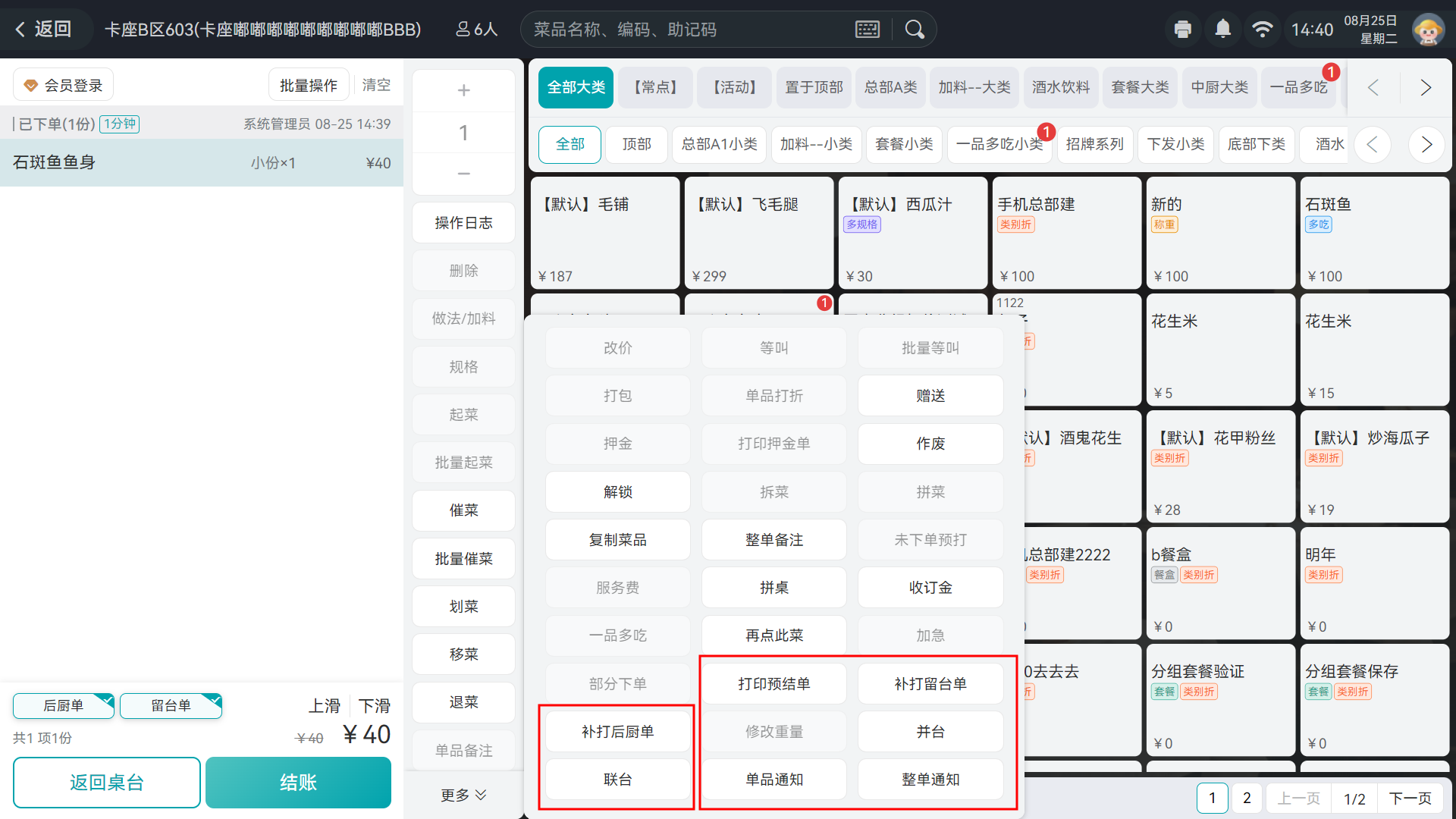The image size is (1456, 819).
Task: Show previous subcategories with left chevron
Action: pyautogui.click(x=1373, y=144)
